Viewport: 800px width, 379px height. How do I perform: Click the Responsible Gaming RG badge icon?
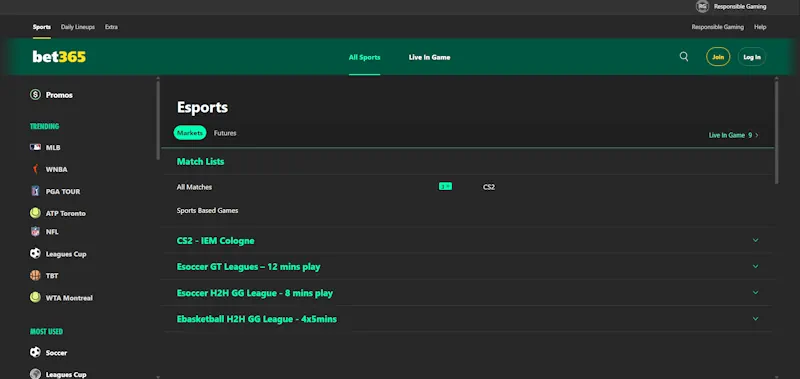(702, 7)
